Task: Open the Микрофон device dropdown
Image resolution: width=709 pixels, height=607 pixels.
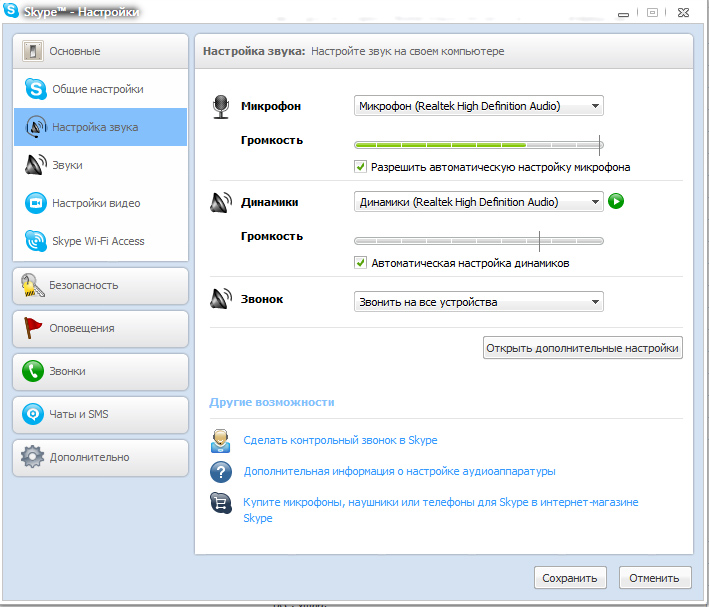Action: click(x=478, y=106)
